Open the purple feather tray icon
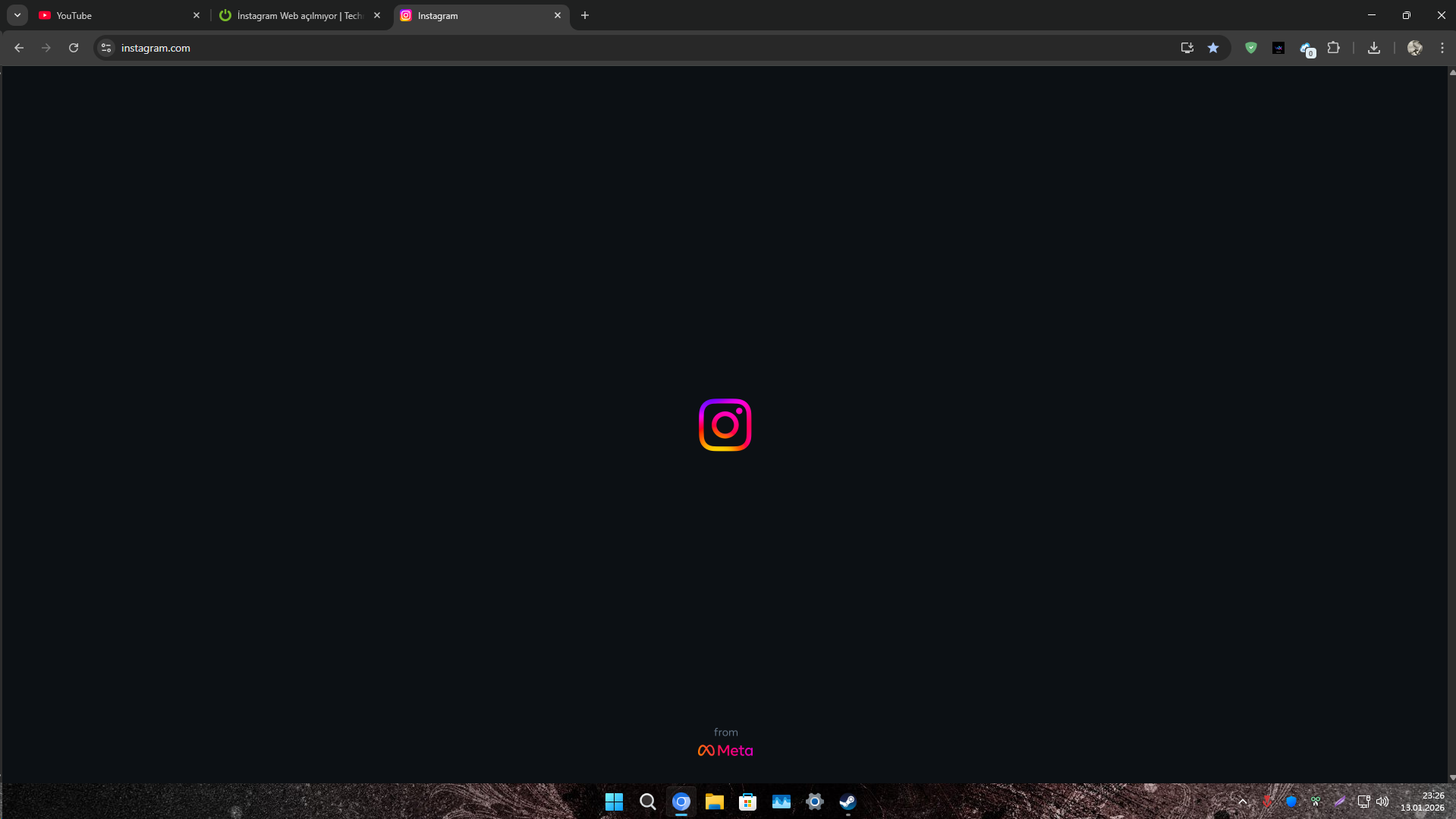The image size is (1456, 819). coord(1340,802)
